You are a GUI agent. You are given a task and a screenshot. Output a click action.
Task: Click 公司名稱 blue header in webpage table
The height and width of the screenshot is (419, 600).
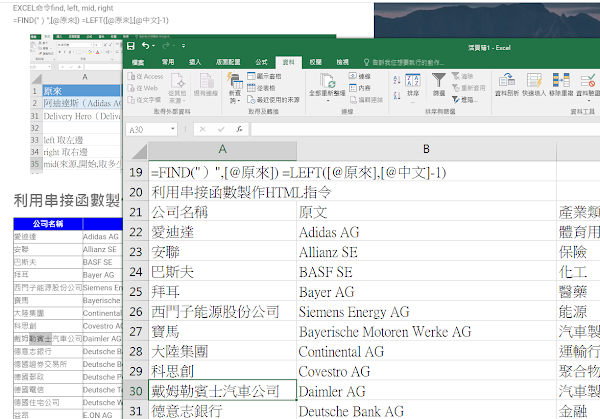tap(48, 224)
